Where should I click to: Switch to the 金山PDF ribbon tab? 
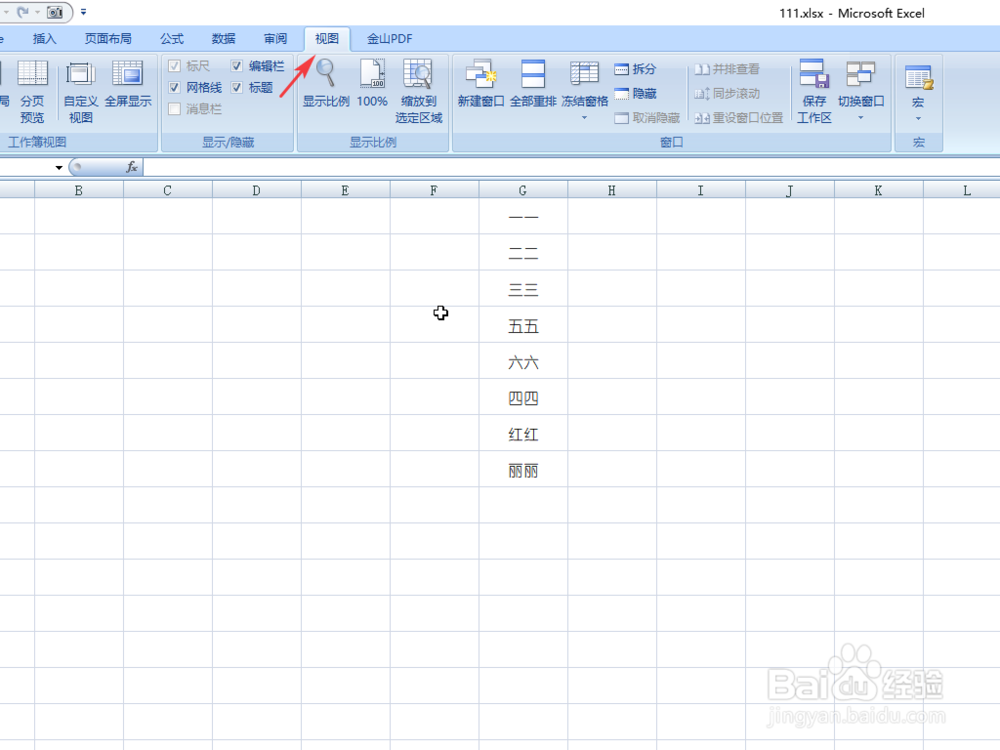(x=388, y=38)
